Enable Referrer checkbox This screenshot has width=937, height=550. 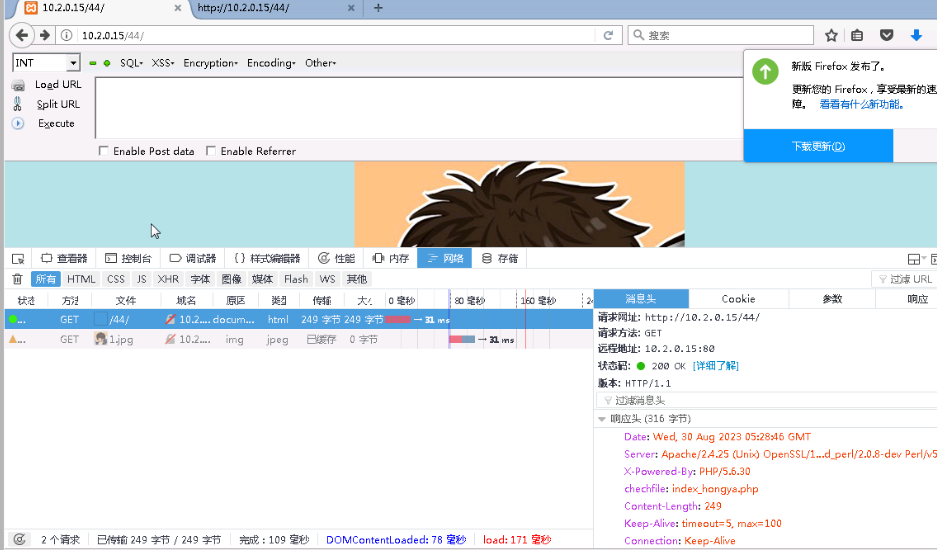point(210,151)
